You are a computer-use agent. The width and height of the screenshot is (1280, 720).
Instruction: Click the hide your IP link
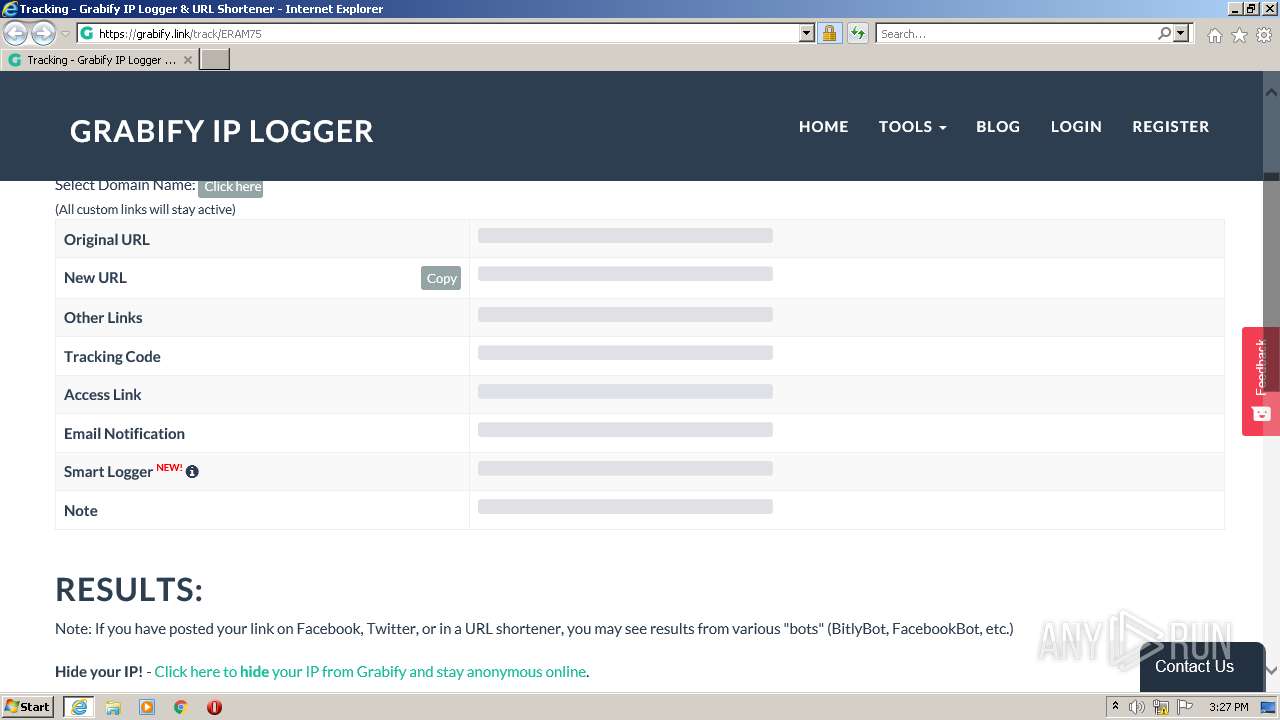click(371, 672)
